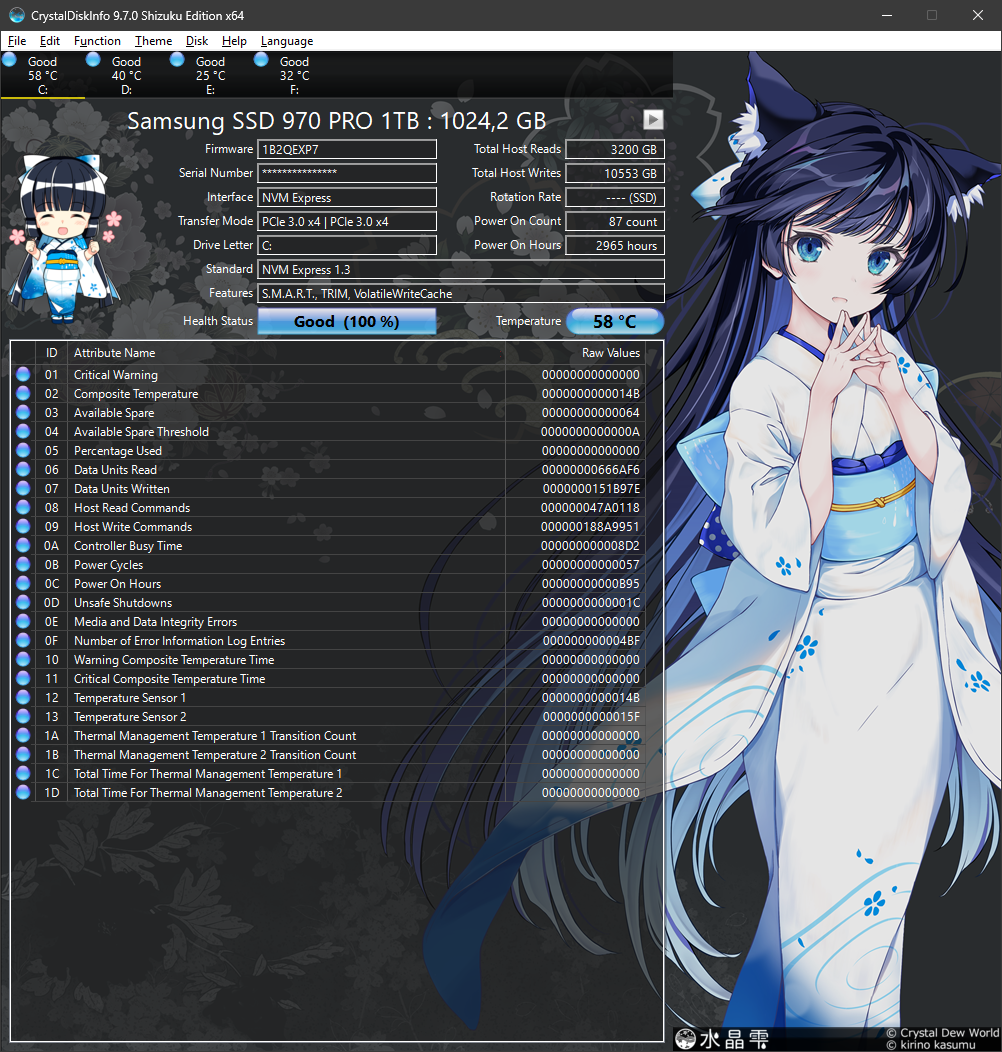This screenshot has height=1052, width=1002.
Task: Click the status orb in the 0C Power On Hours row
Action: click(23, 584)
